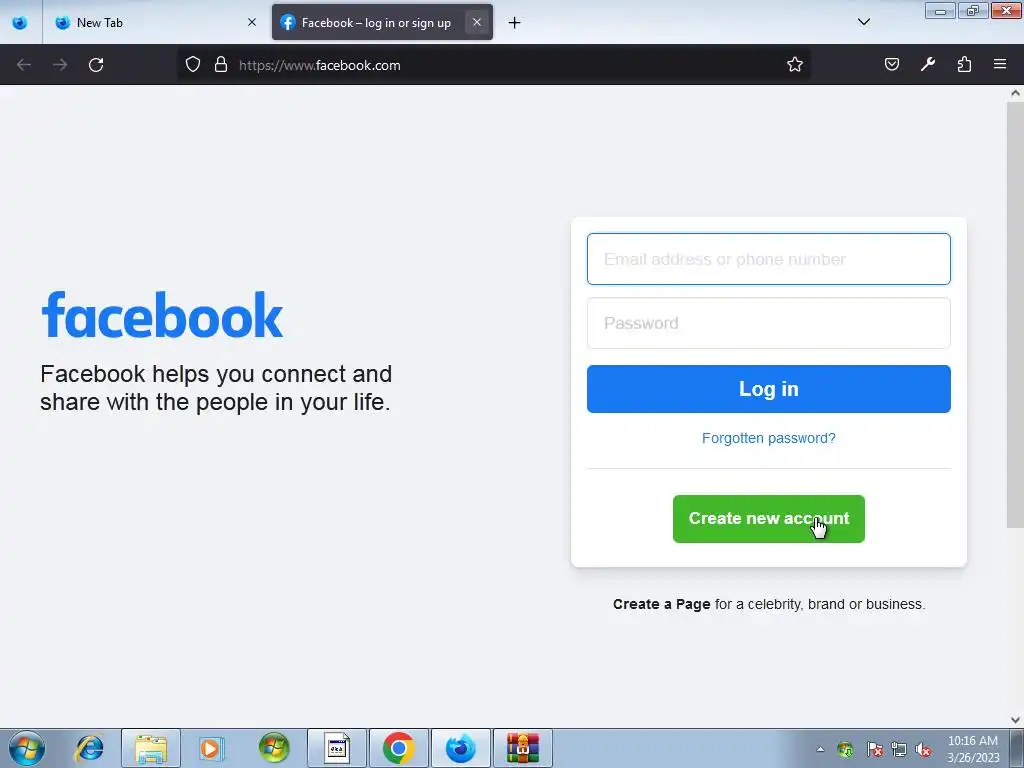Show site security padlock info
This screenshot has width=1024, height=768.
click(221, 64)
